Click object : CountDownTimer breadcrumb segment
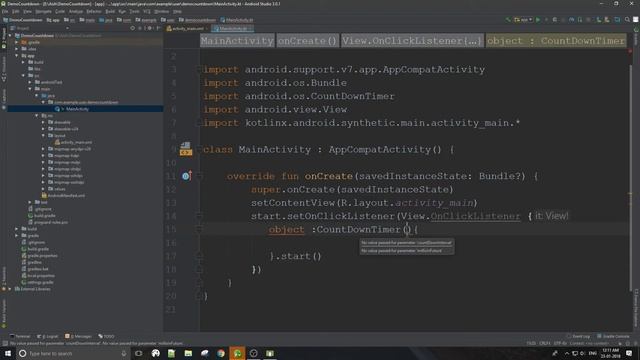Image resolution: width=640 pixels, height=360 pixels. coord(556,41)
